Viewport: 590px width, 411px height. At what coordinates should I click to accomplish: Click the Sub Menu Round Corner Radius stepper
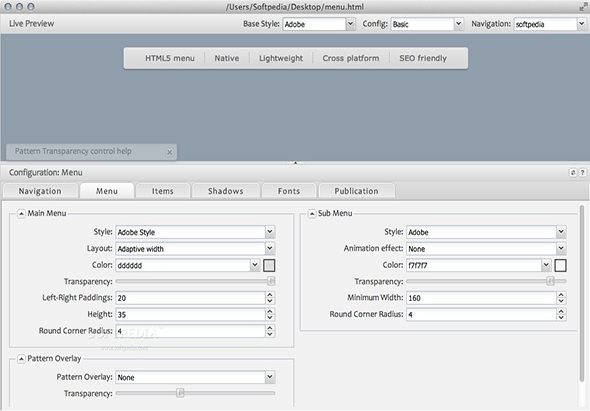click(561, 315)
